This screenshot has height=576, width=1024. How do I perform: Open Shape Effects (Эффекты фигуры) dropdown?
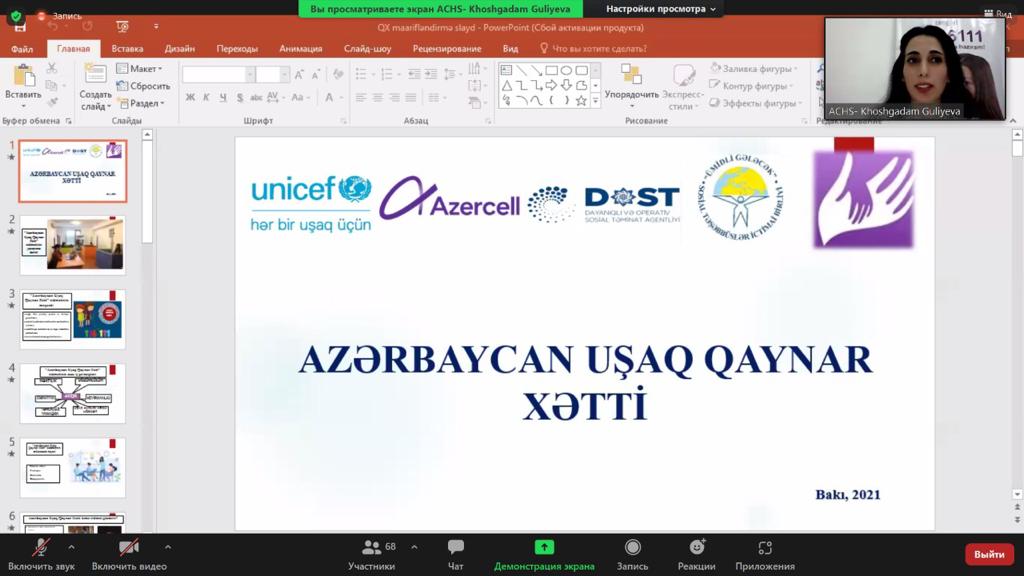pyautogui.click(x=756, y=103)
